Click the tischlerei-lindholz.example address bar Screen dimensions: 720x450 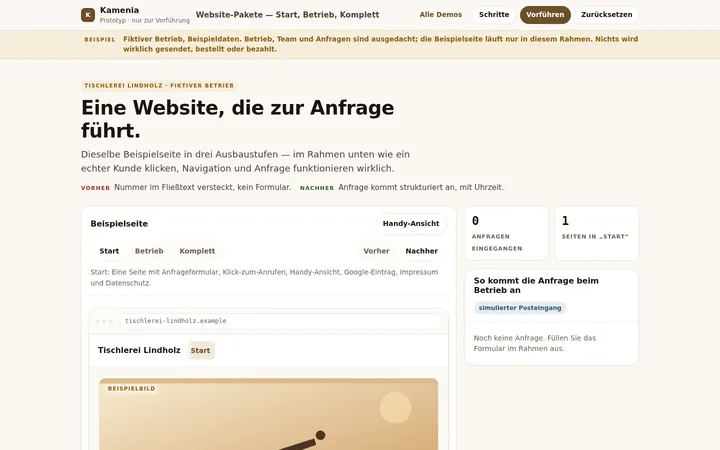(x=280, y=321)
